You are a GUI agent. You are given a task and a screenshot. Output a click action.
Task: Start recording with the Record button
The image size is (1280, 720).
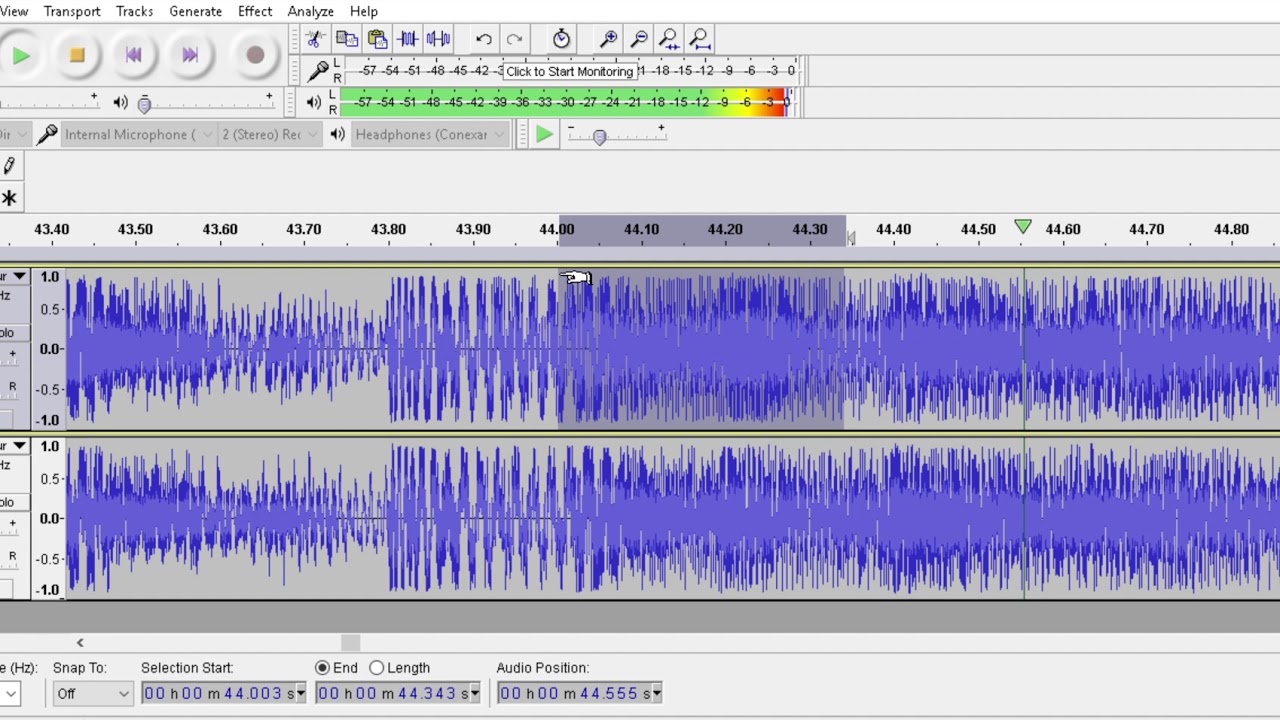click(255, 56)
